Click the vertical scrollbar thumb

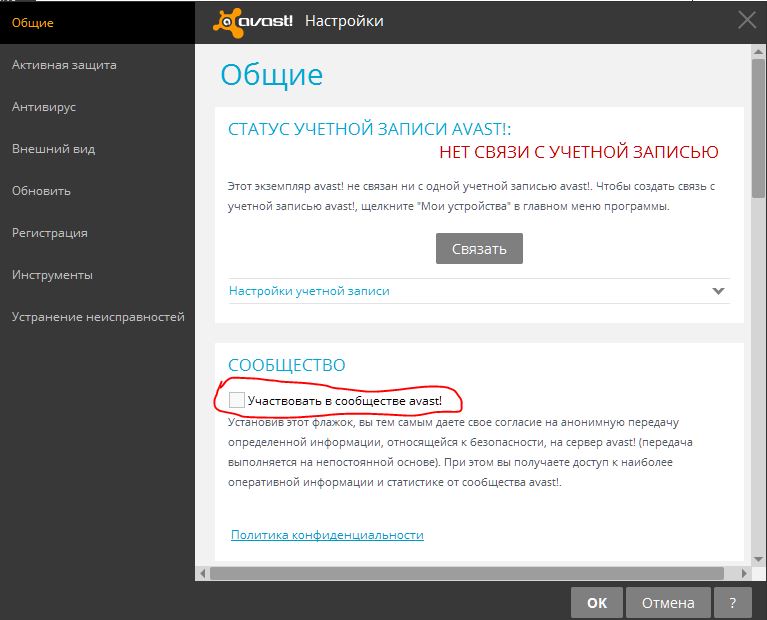pyautogui.click(x=759, y=129)
